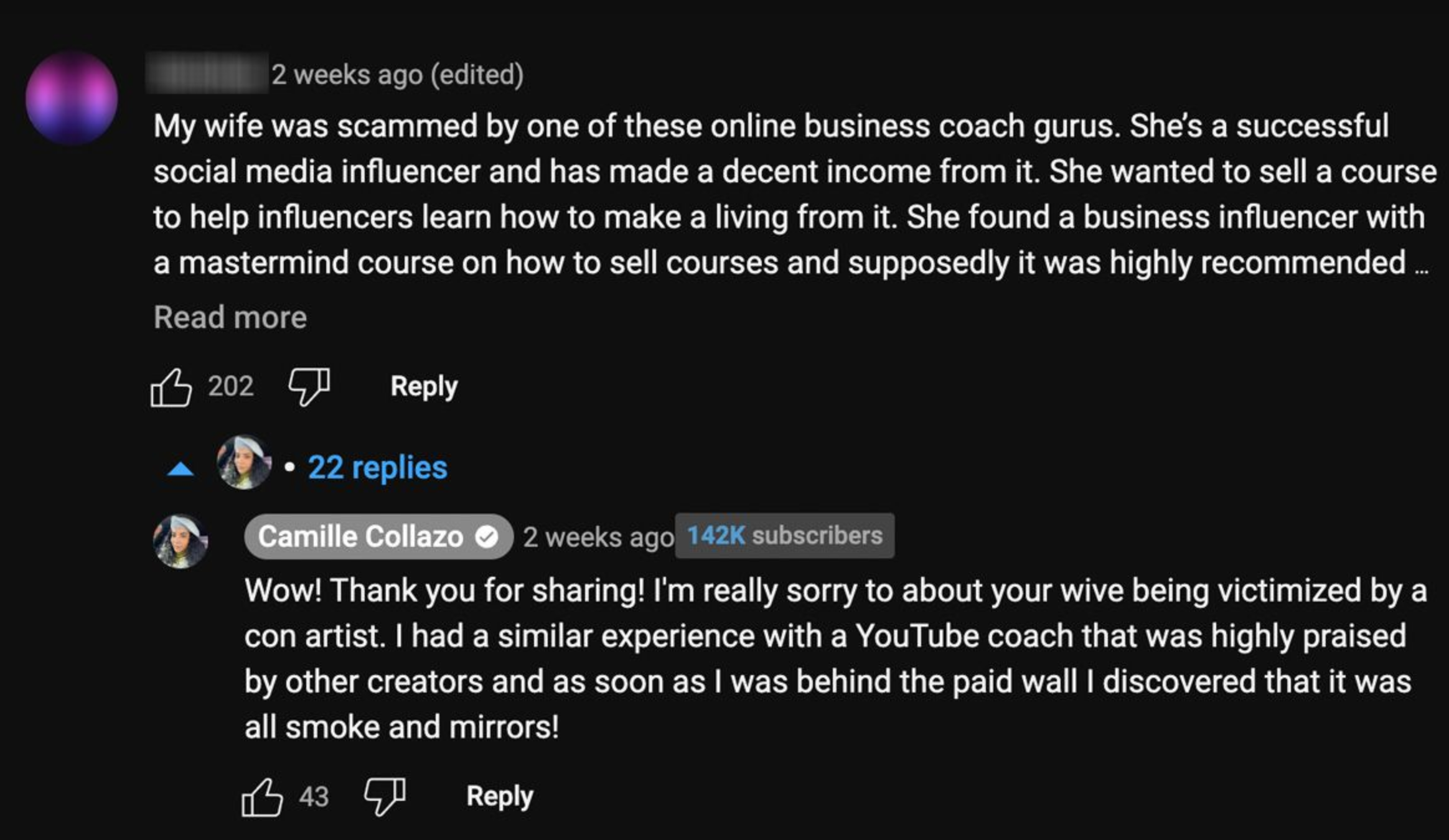Reply to the top-level scam comment

tap(424, 386)
